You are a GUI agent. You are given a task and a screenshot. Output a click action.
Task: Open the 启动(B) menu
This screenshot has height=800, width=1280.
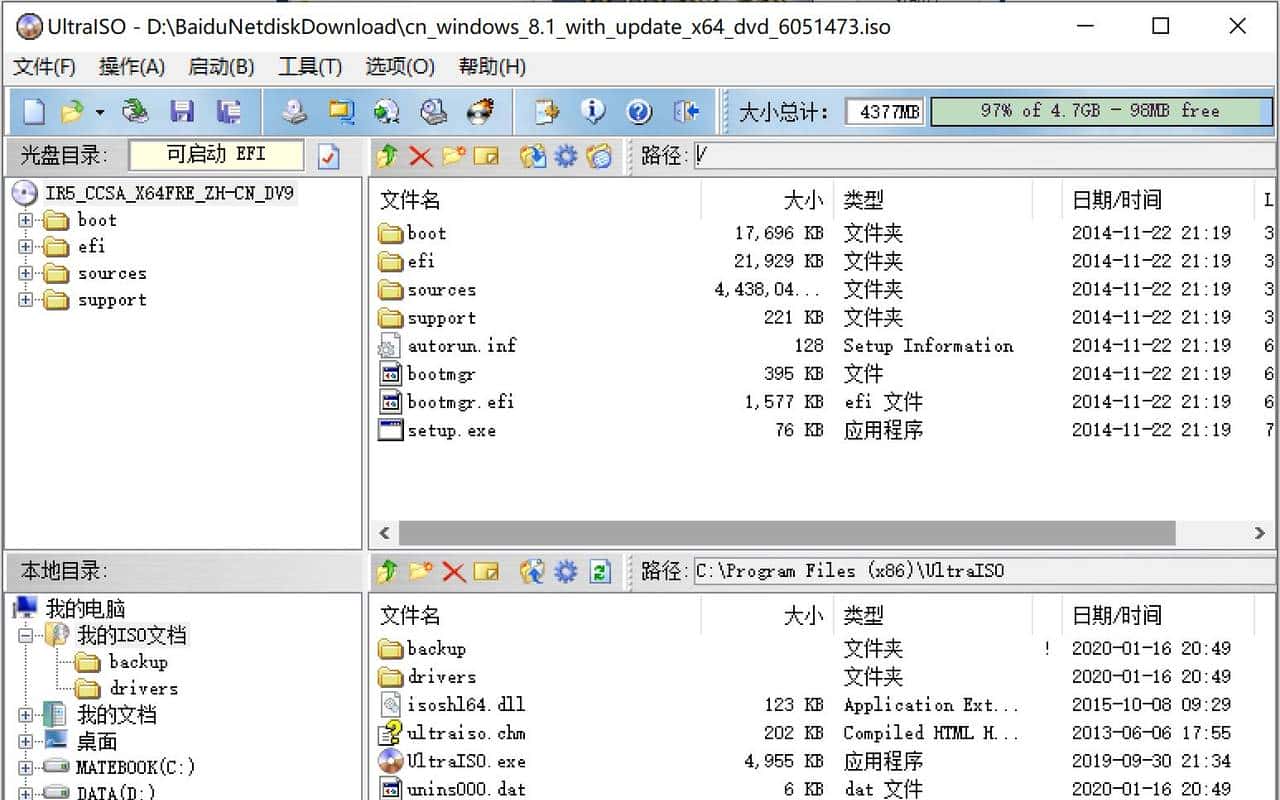(x=221, y=67)
